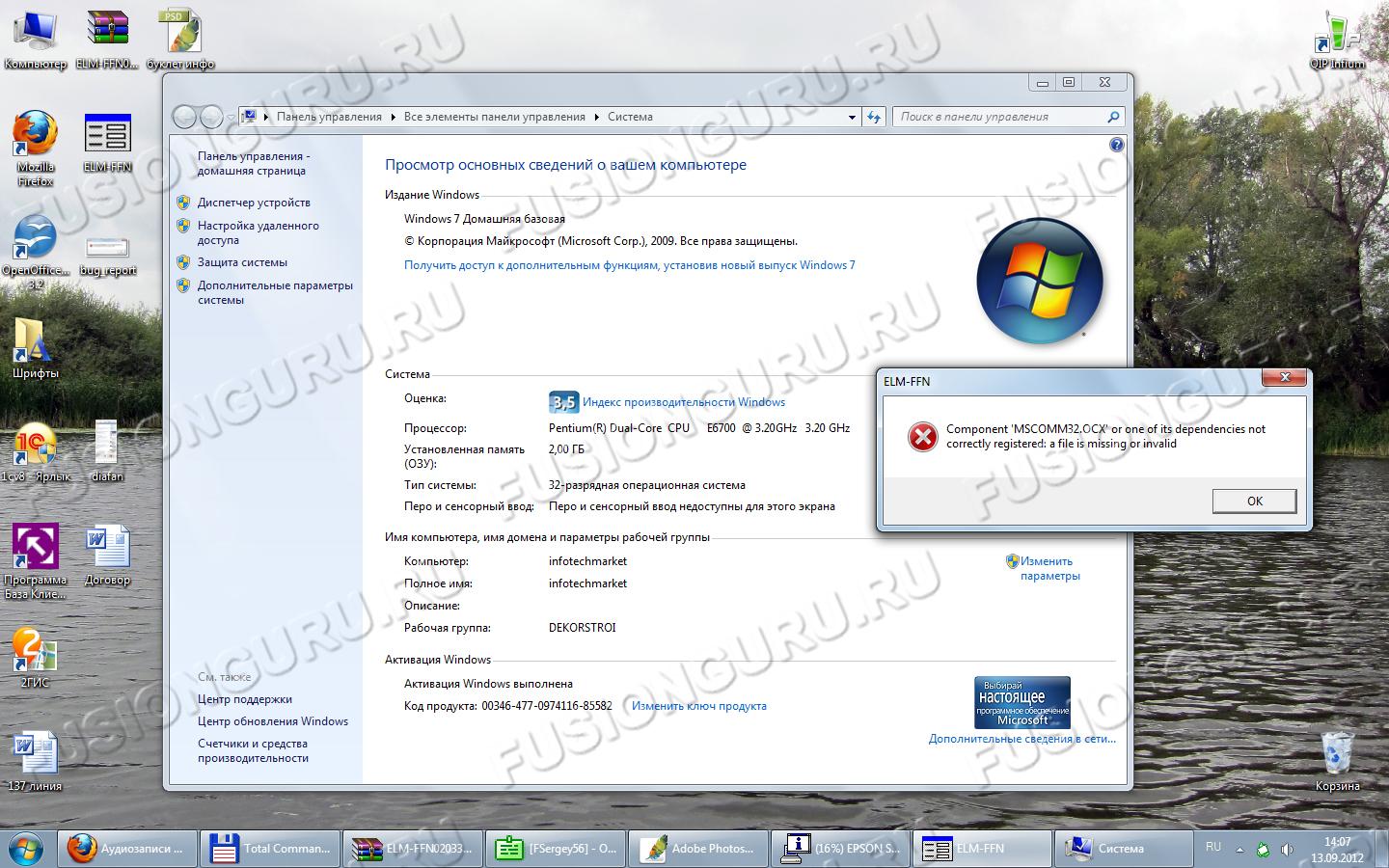Image resolution: width=1389 pixels, height=868 pixels.
Task: Switch to Adobe Photoshop taskbar button
Action: (x=698, y=849)
